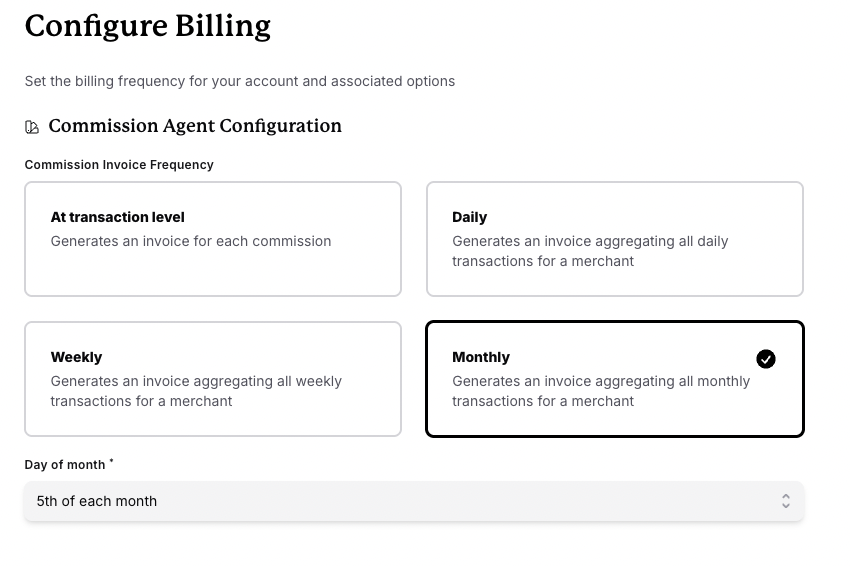This screenshot has width=850, height=566.
Task: Click the Day of month field label
Action: [x=65, y=465]
